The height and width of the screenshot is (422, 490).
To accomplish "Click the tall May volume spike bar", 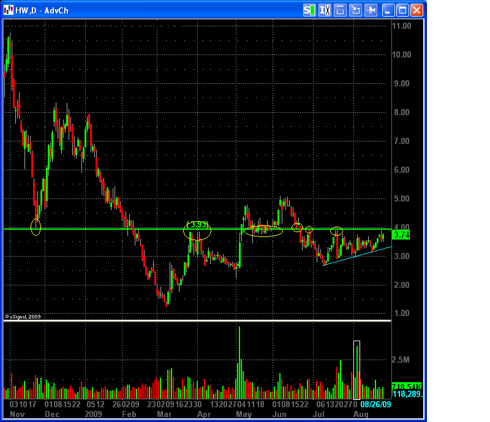I will click(x=239, y=363).
